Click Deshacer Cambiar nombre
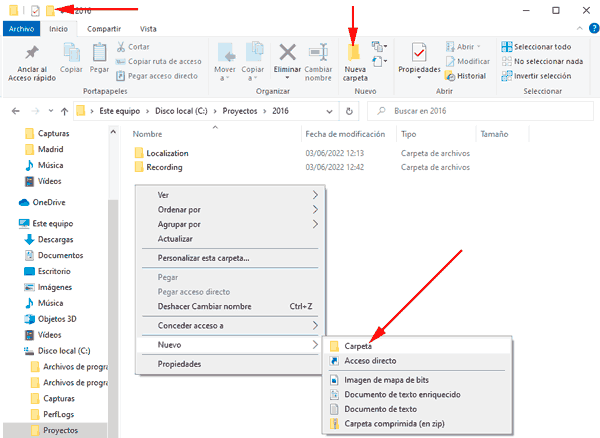Viewport: 600px width, 438px height. [x=230, y=306]
